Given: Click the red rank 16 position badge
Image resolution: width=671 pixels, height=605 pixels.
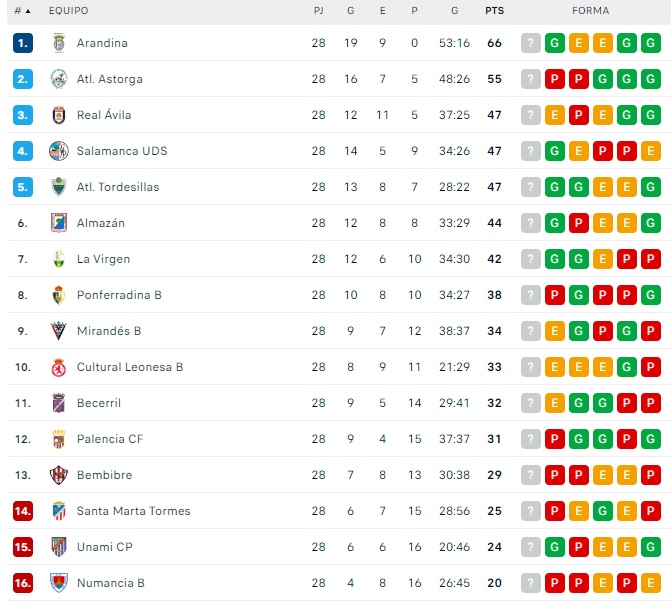Looking at the screenshot, I should coord(23,583).
